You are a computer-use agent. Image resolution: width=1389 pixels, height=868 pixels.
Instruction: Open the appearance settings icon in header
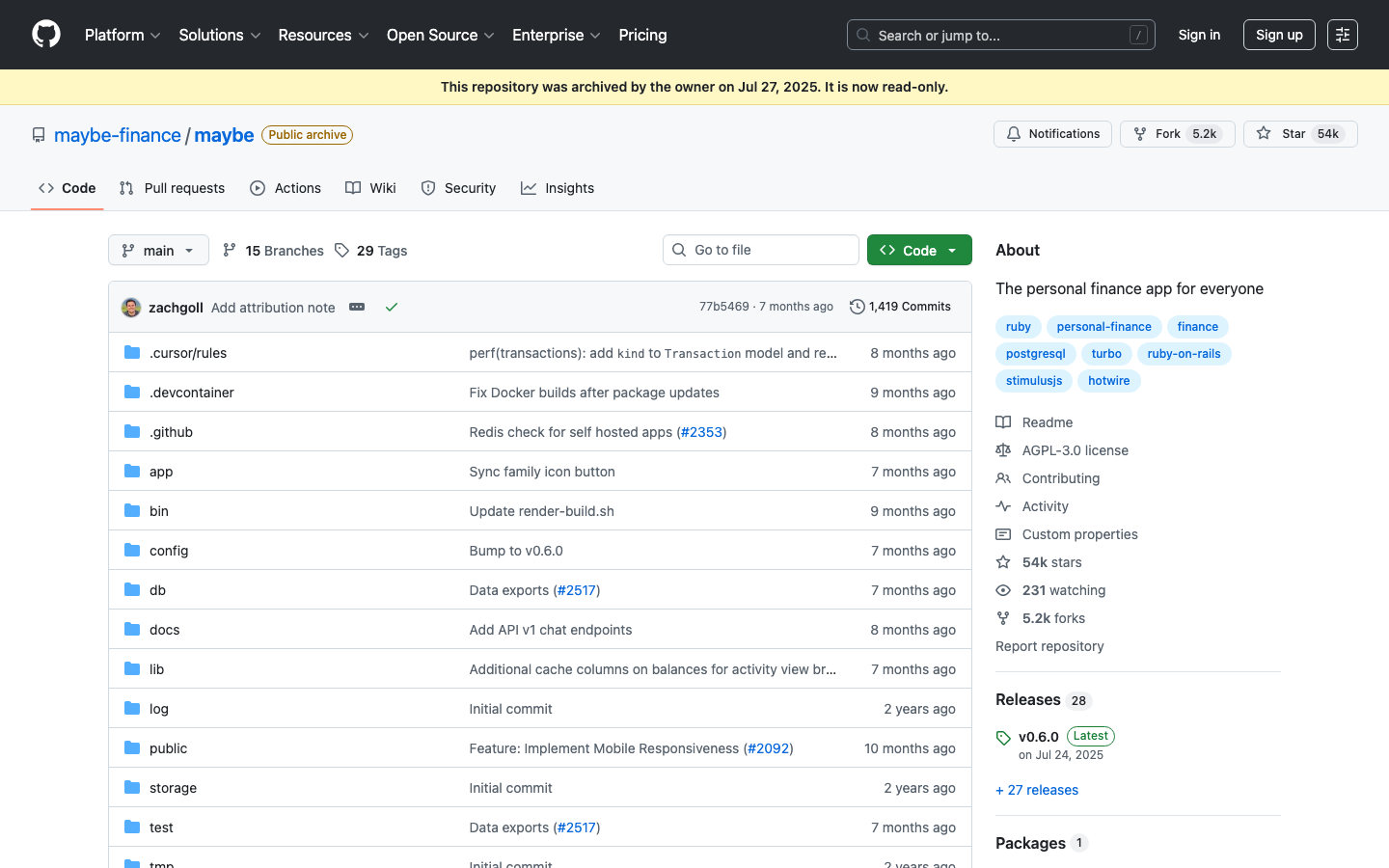pos(1342,35)
